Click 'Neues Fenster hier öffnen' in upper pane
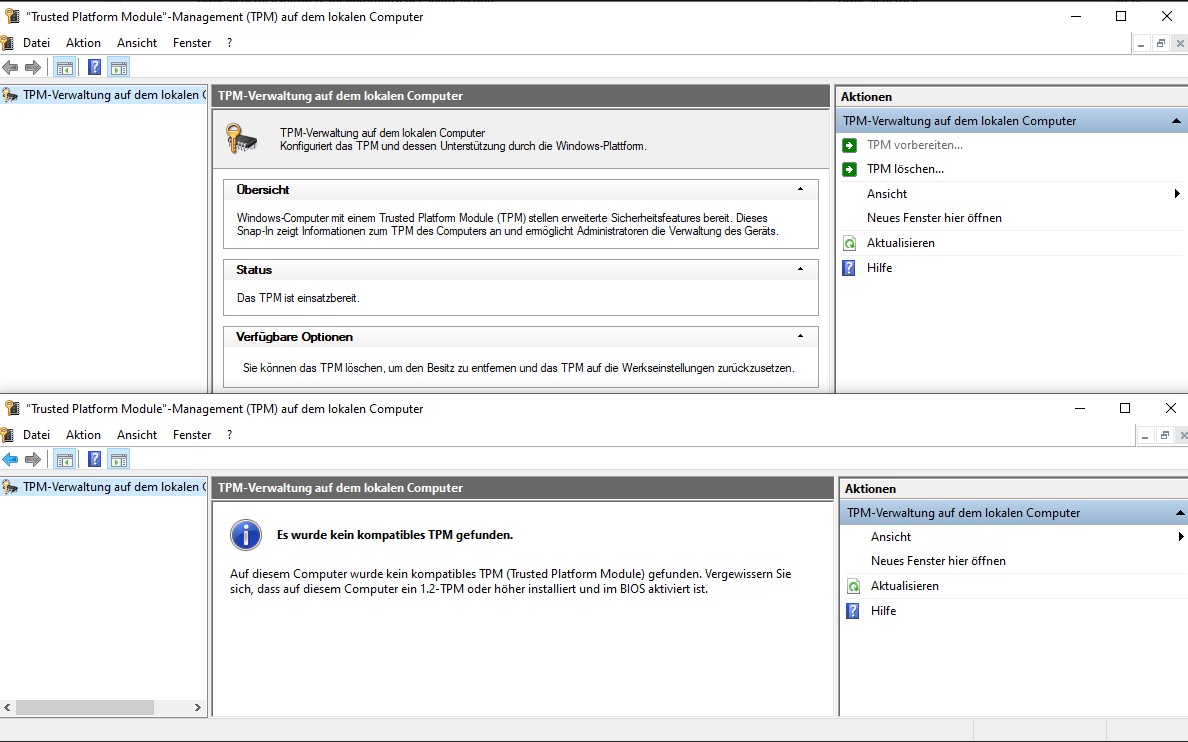Image resolution: width=1188 pixels, height=742 pixels. click(934, 218)
